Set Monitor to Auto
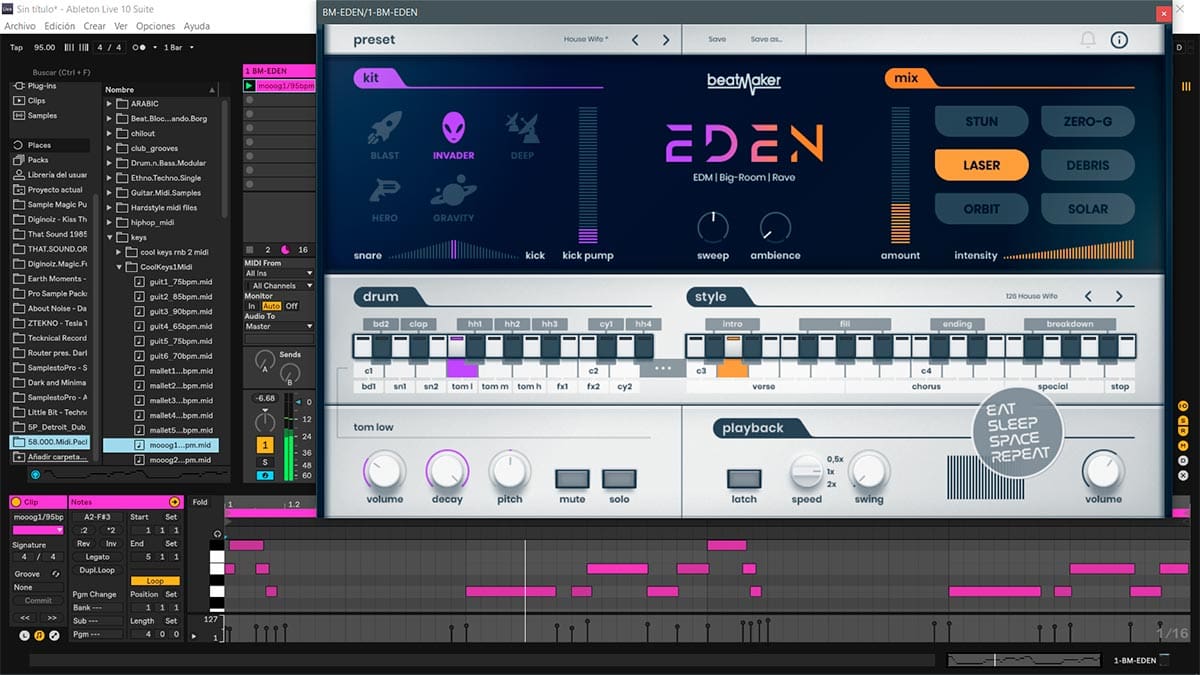 272,306
